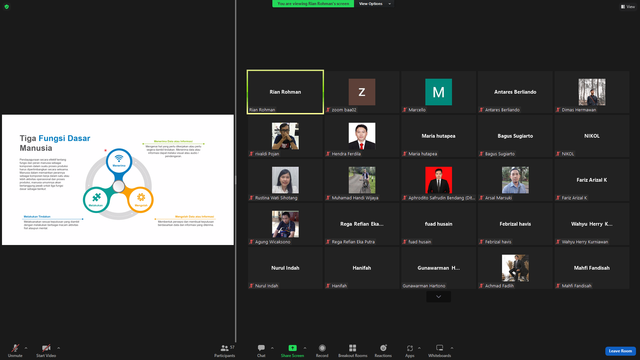The height and width of the screenshot is (360, 640).
Task: Select Muhamad Handi Wijaya's photo tile
Action: (362, 180)
